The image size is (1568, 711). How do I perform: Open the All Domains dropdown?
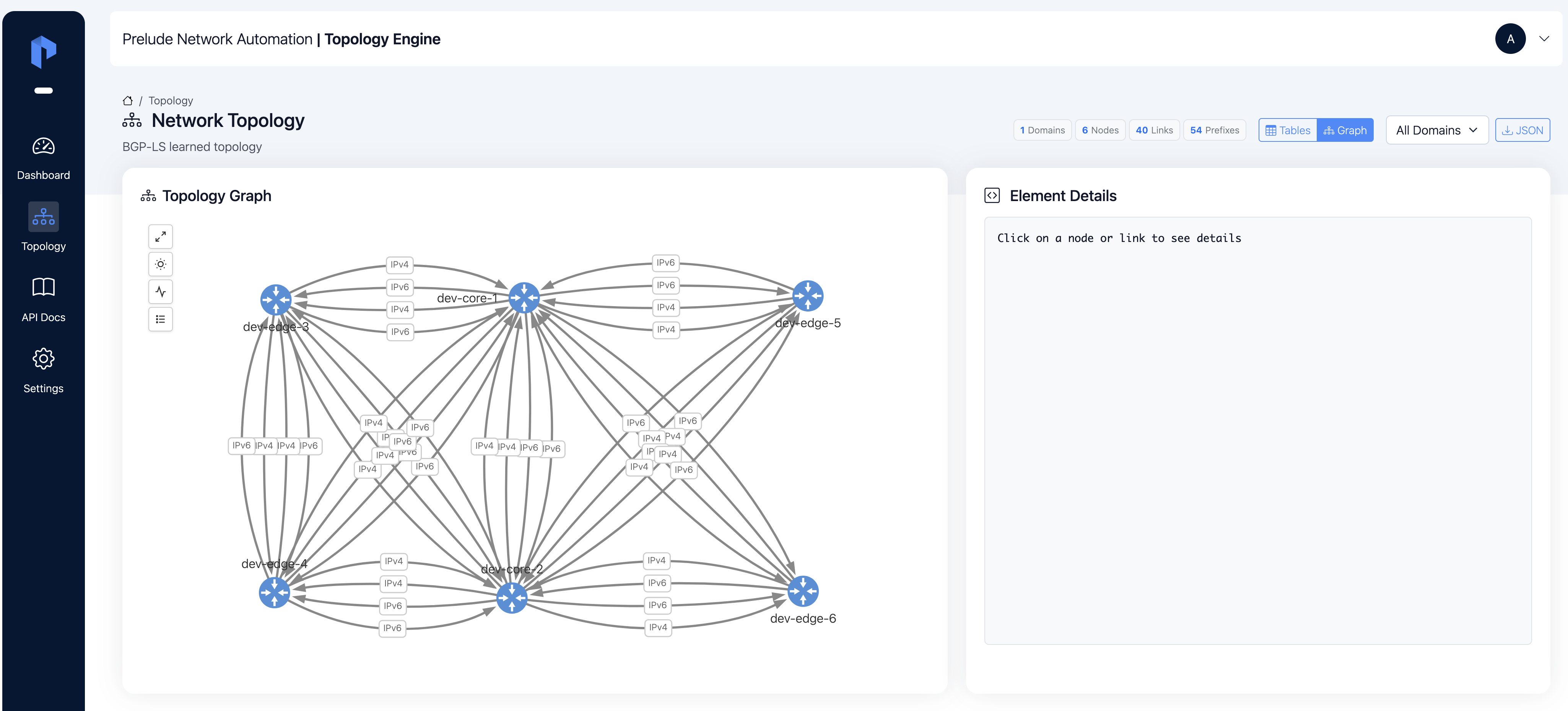(x=1437, y=130)
